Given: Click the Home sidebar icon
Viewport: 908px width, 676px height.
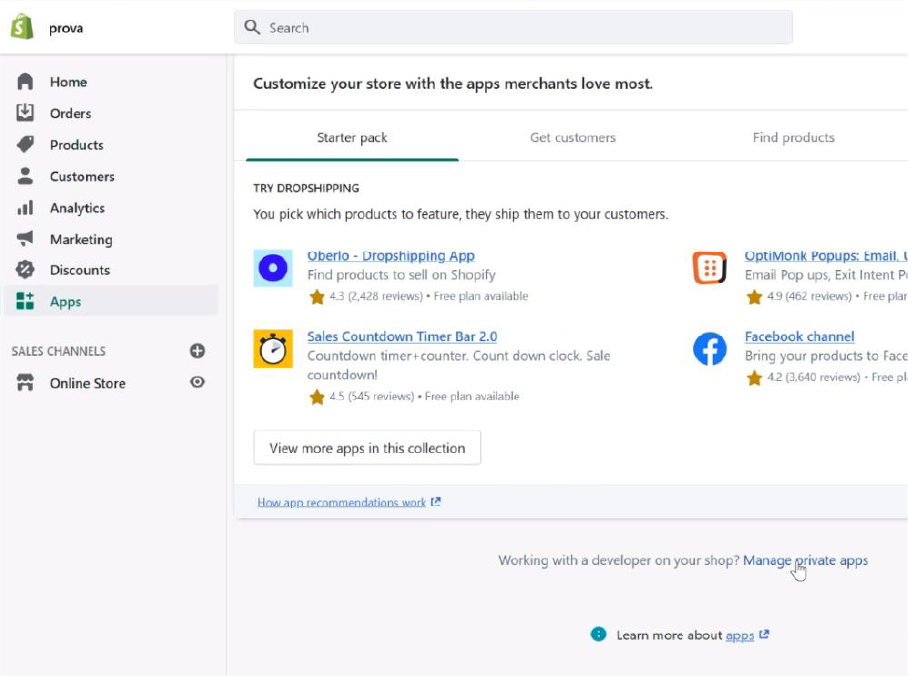Looking at the screenshot, I should click(25, 82).
